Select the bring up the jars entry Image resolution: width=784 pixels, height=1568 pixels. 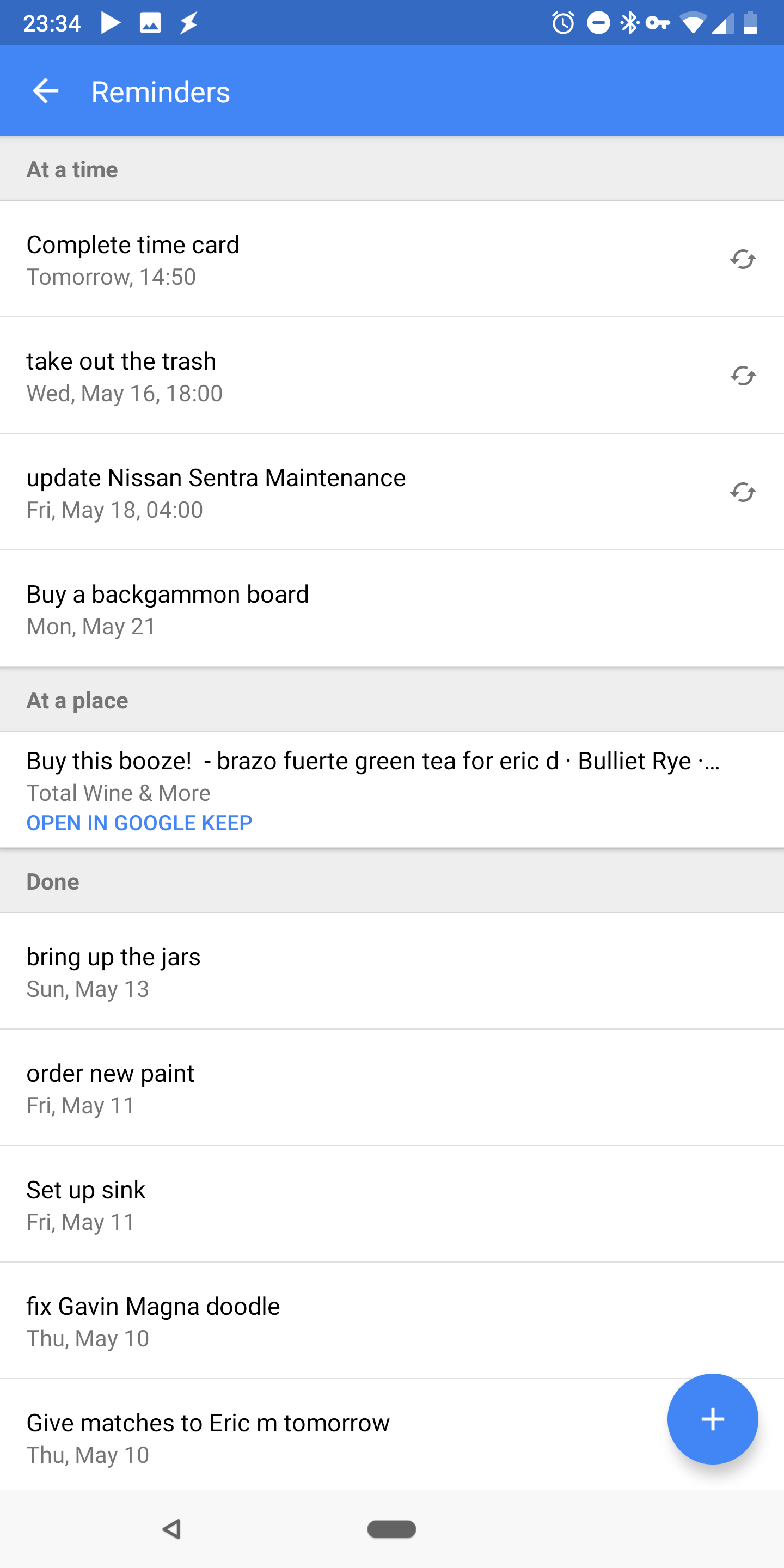[304, 971]
